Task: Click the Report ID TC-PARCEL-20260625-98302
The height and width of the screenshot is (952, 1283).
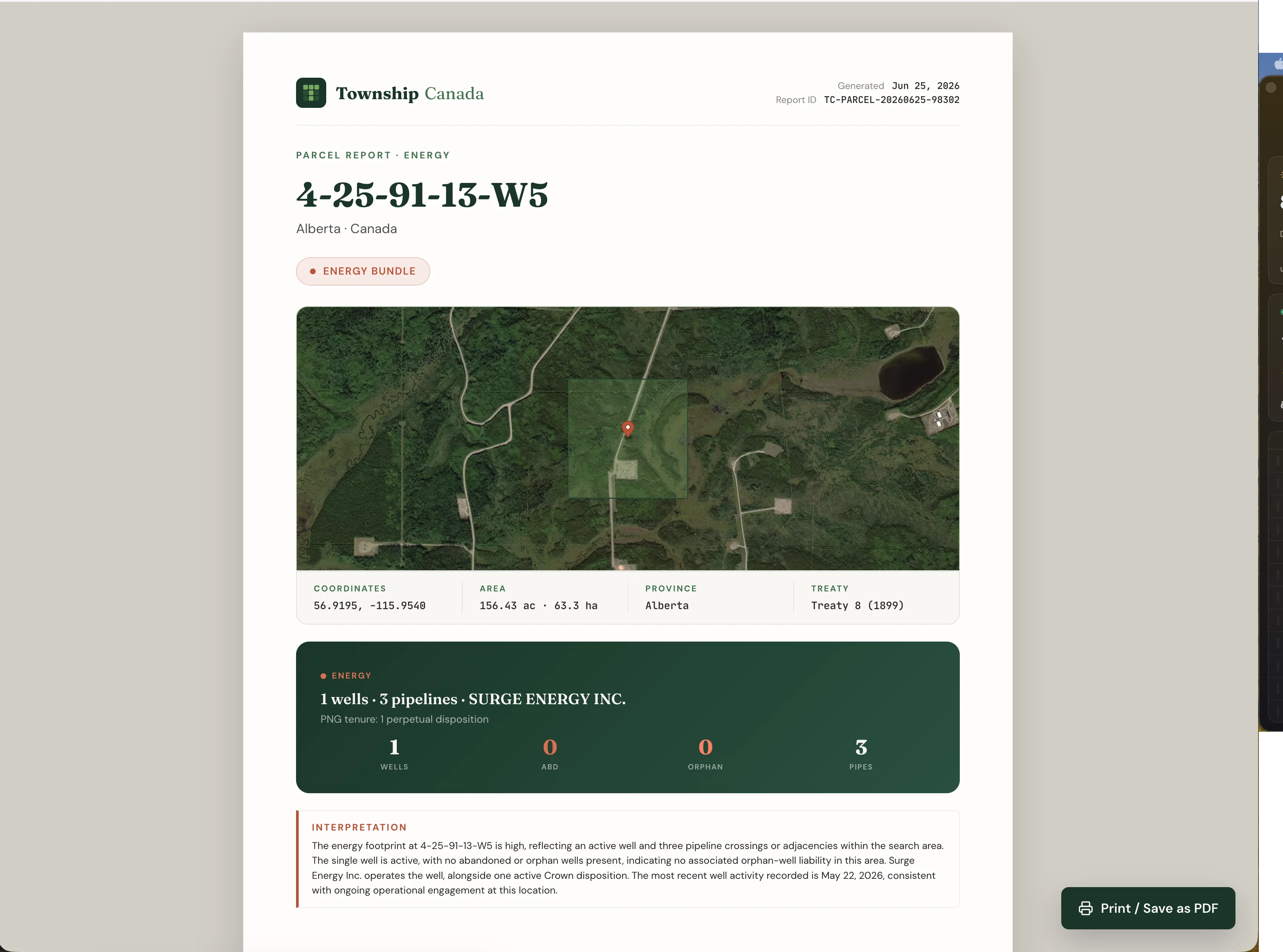Action: pos(891,100)
